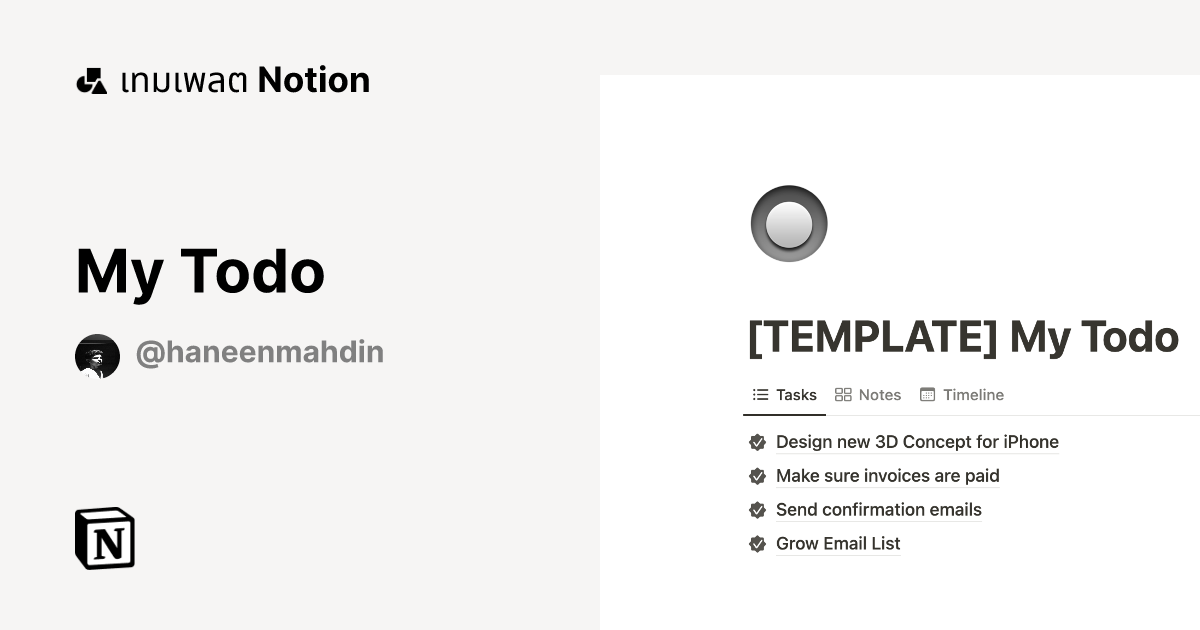Click the checkmark badge beside Grow Email List
Screen dimensions: 1200x630
coord(757,544)
